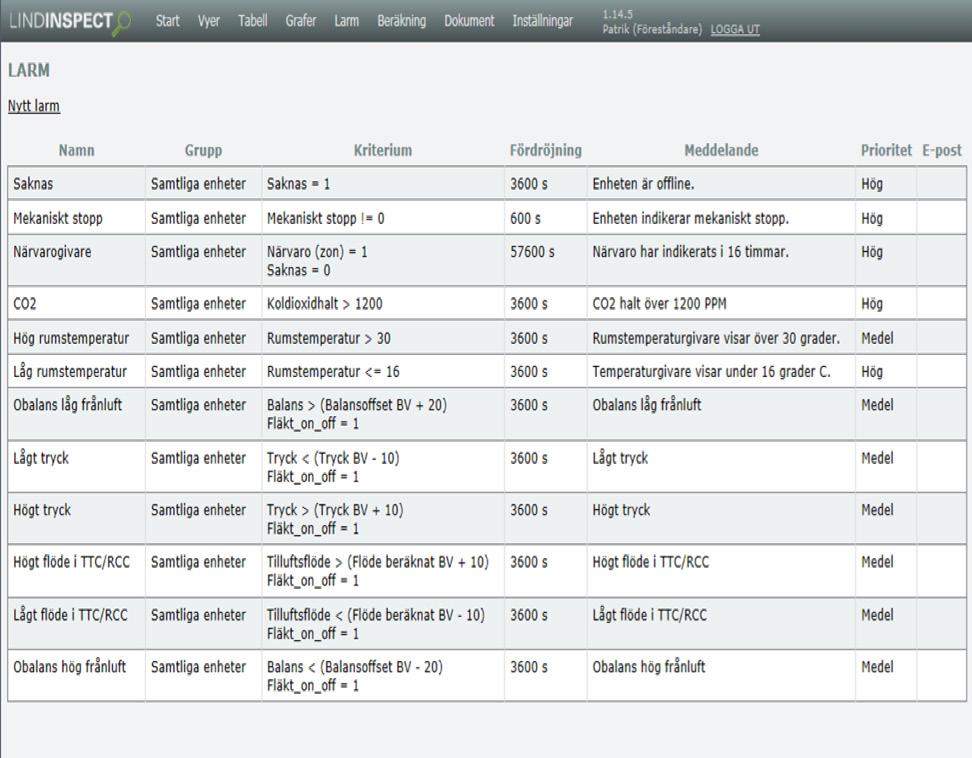Click the Fördröjning column header

(x=546, y=150)
